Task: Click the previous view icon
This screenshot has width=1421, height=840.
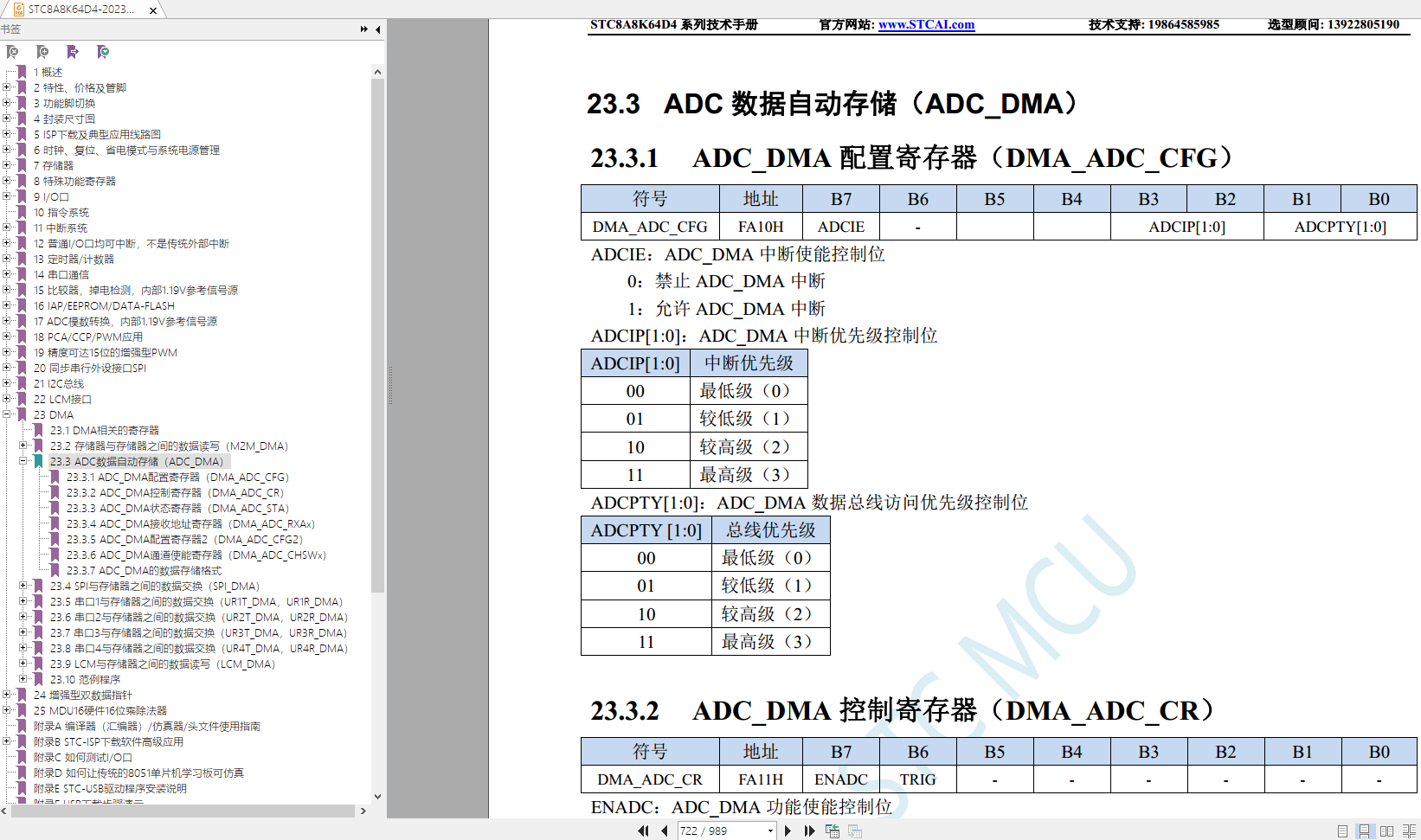Action: [x=833, y=830]
